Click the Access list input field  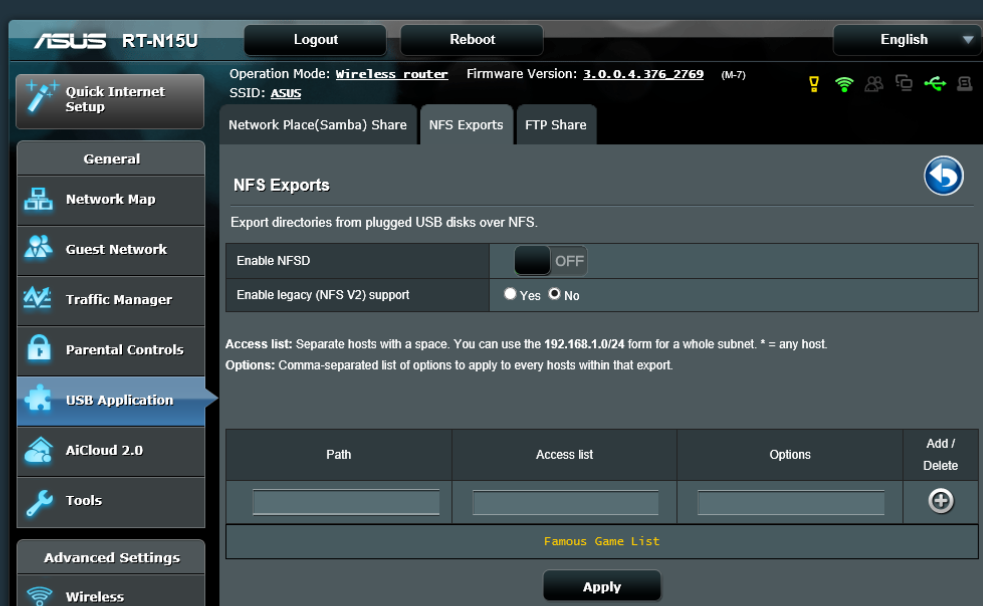click(x=565, y=502)
